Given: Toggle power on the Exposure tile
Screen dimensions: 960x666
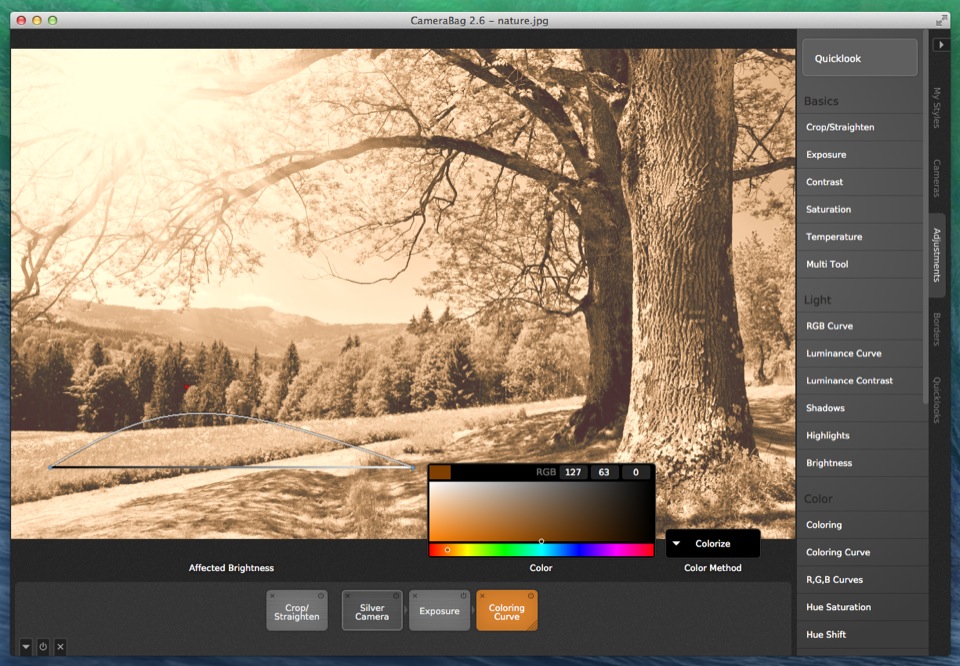Looking at the screenshot, I should 463,596.
